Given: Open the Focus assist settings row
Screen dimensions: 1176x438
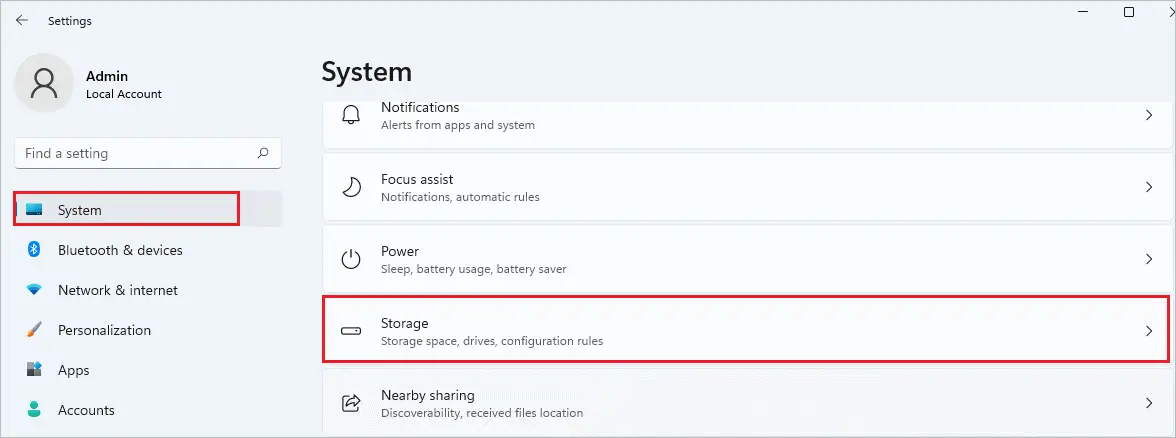Looking at the screenshot, I should click(x=747, y=188).
